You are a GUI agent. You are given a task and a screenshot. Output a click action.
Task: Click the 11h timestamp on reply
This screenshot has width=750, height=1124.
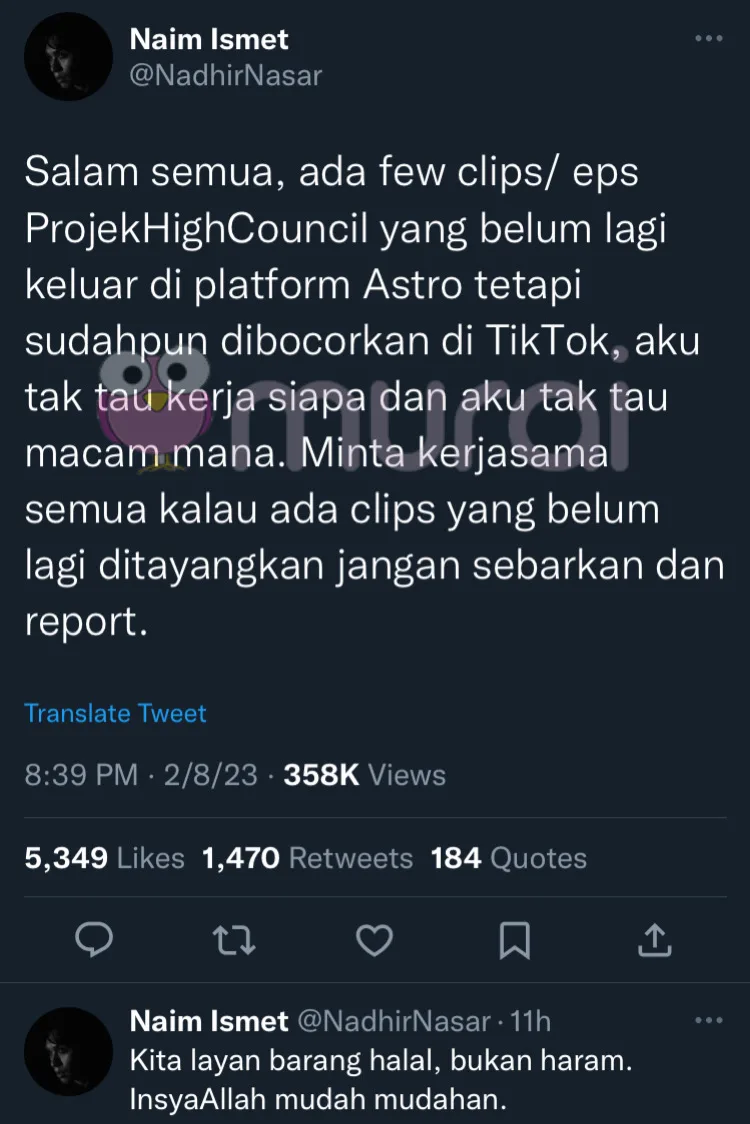tap(530, 1021)
